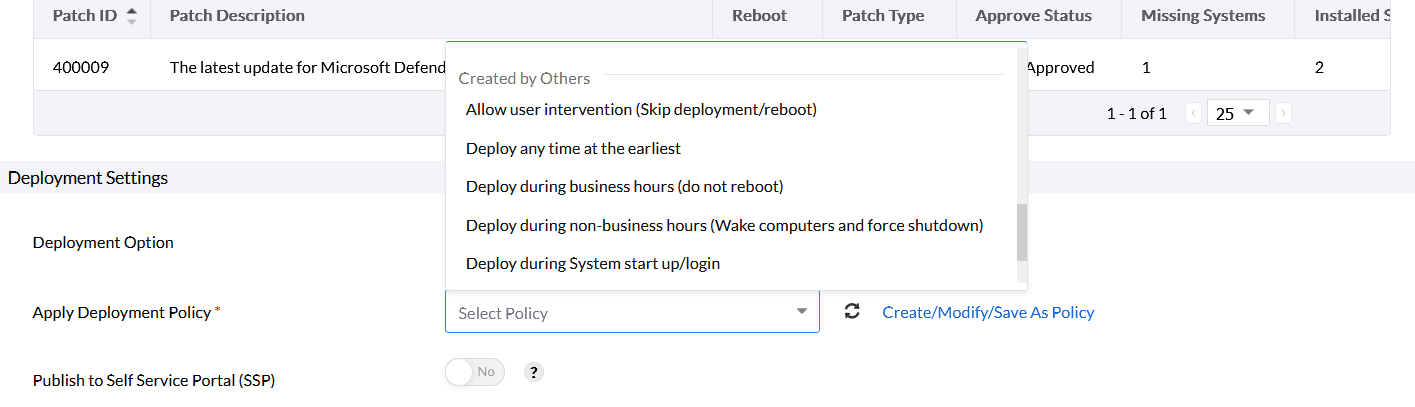Select Deploy during non-business hours policy

click(x=724, y=226)
